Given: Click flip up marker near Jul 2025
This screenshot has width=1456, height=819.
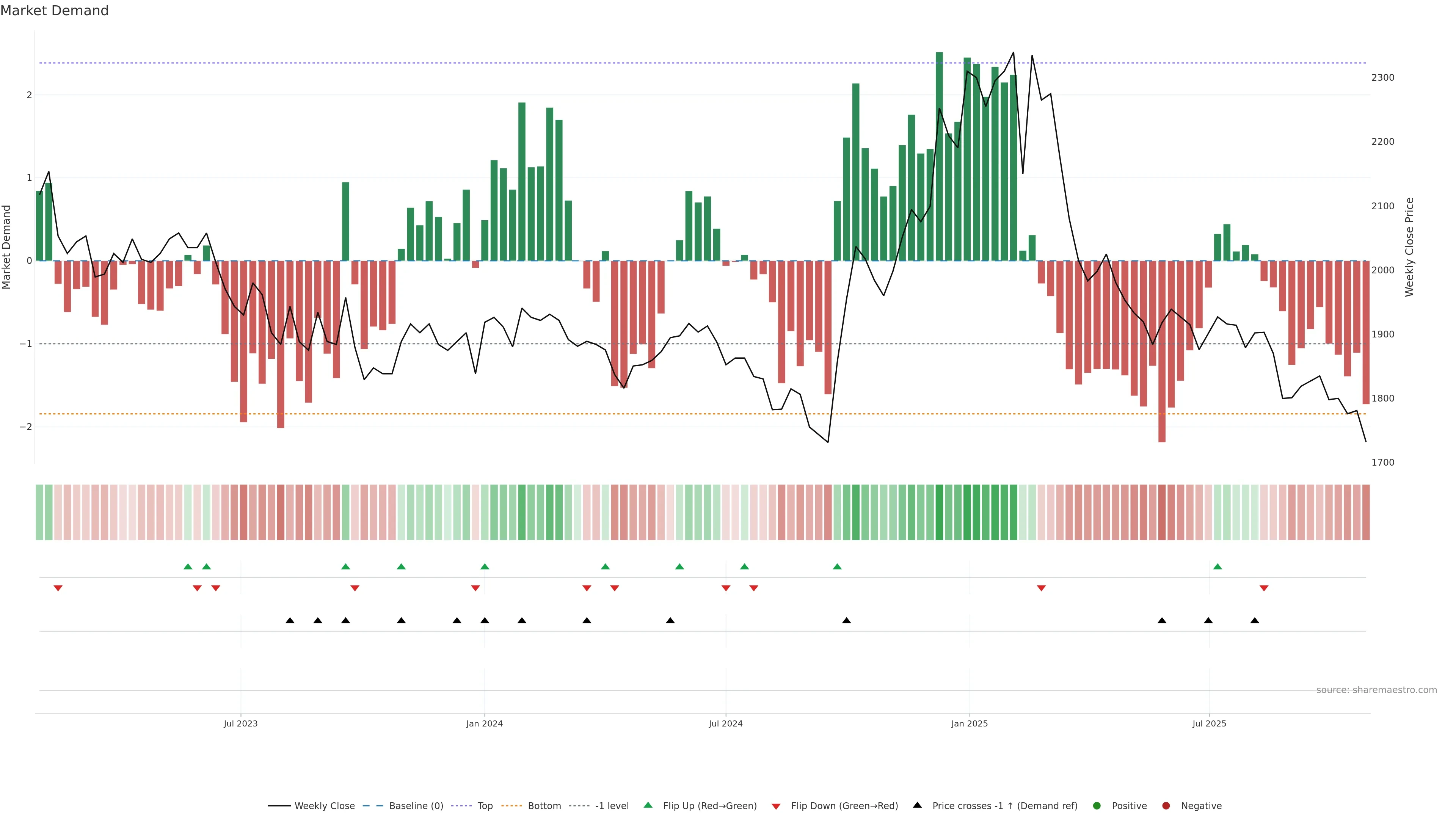Looking at the screenshot, I should 1218,566.
